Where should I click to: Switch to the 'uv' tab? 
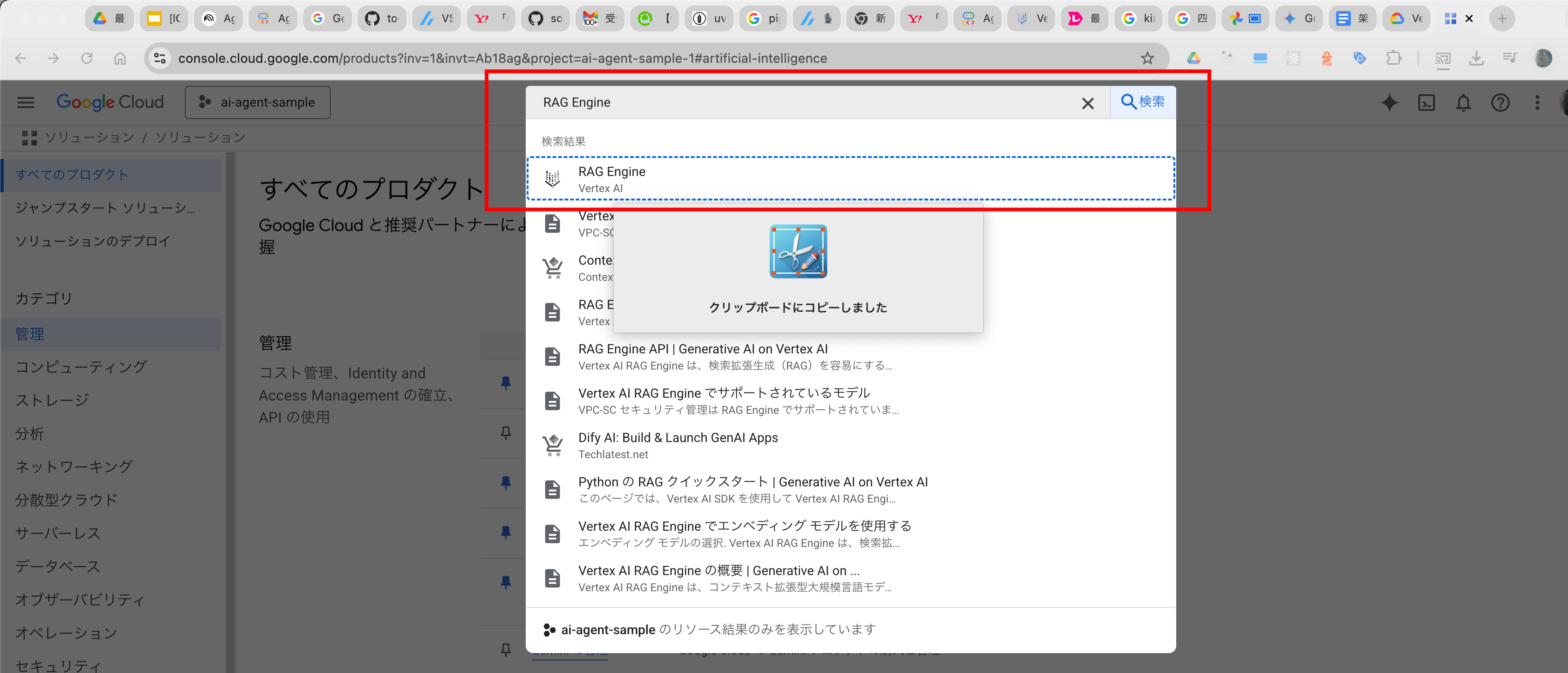(709, 19)
